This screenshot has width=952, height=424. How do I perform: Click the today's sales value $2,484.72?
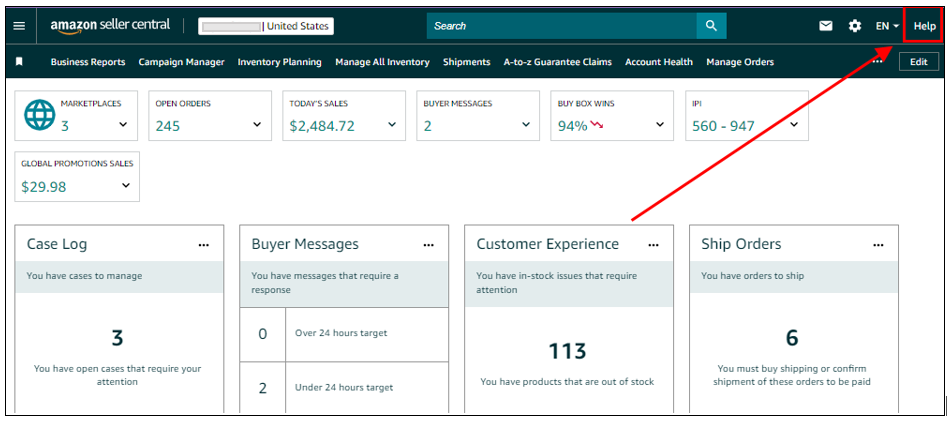point(322,126)
